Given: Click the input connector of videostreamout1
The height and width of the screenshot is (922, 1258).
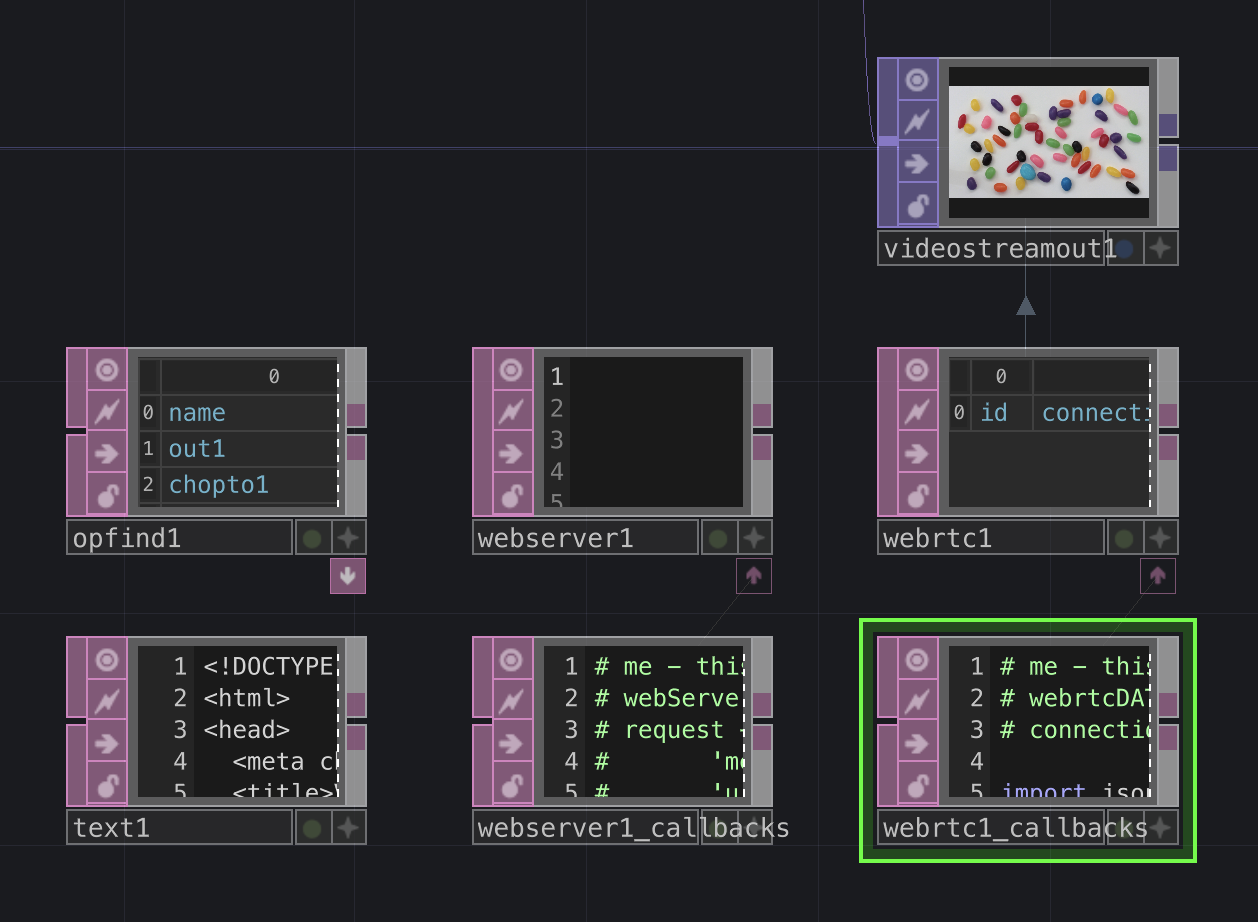Looking at the screenshot, I should pos(887,141).
